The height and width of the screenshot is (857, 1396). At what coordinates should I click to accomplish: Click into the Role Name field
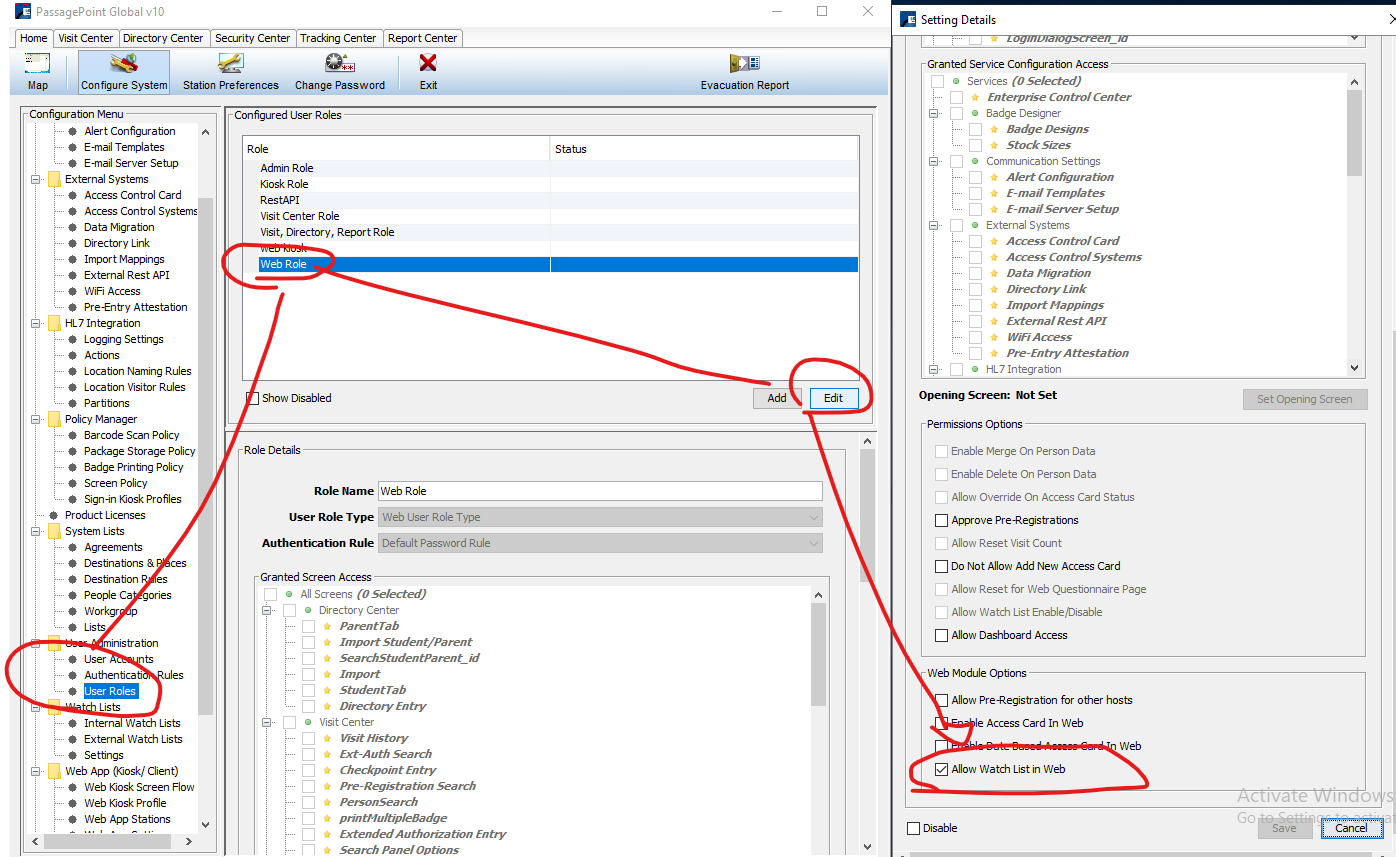point(600,491)
